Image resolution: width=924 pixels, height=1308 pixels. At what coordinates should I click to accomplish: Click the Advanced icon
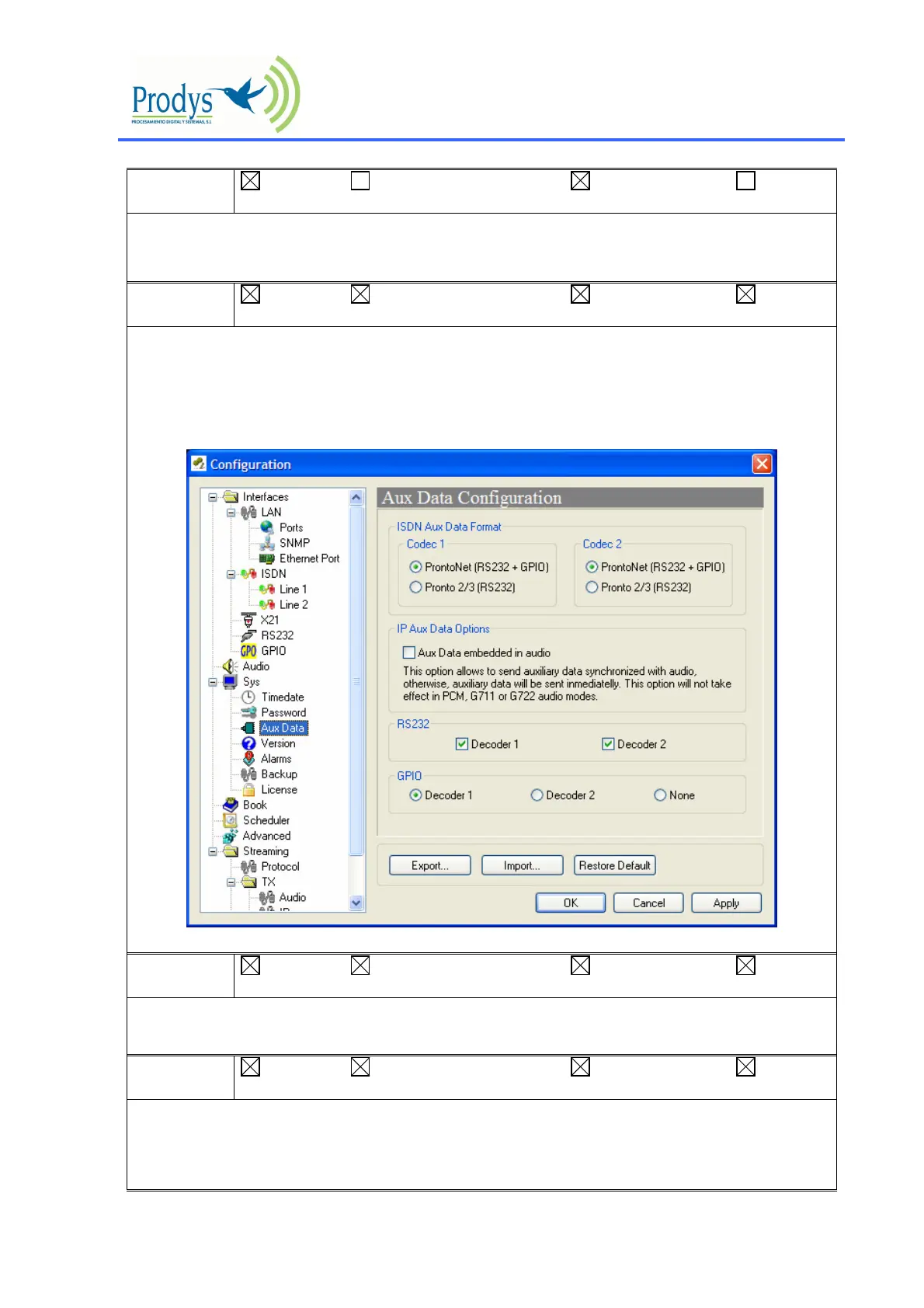pyautogui.click(x=230, y=836)
